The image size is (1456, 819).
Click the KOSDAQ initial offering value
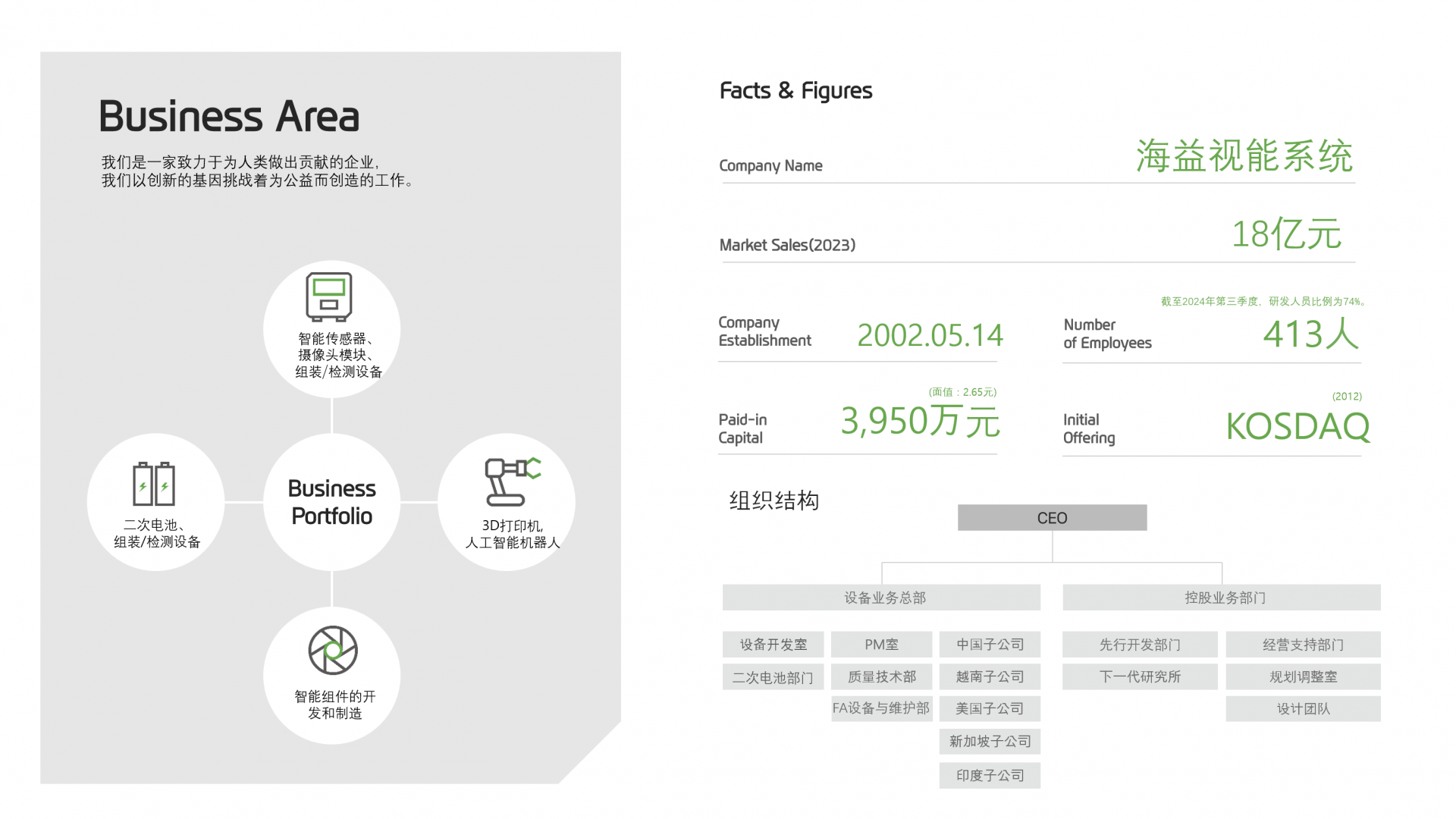tap(1298, 426)
